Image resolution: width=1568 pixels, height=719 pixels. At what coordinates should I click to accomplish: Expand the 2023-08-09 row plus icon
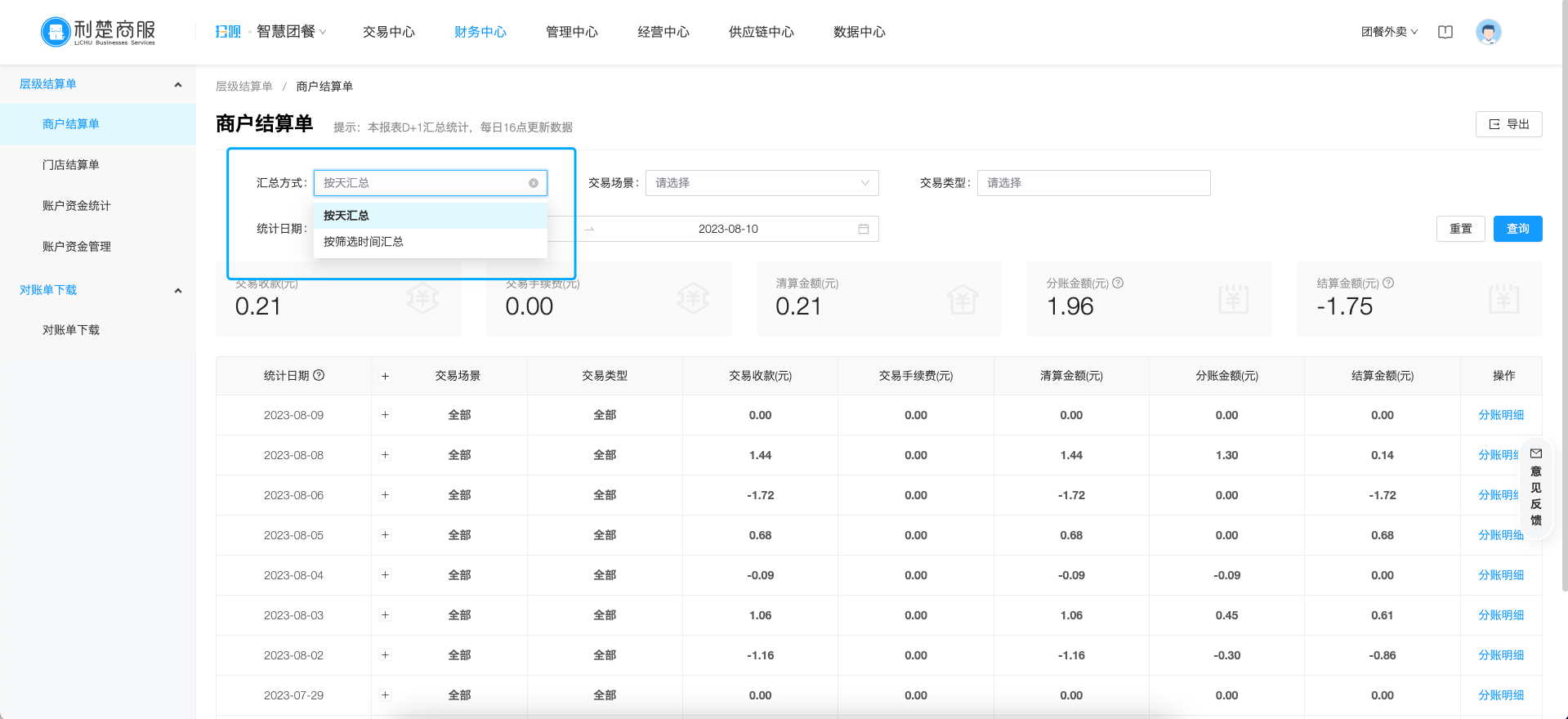pyautogui.click(x=386, y=415)
